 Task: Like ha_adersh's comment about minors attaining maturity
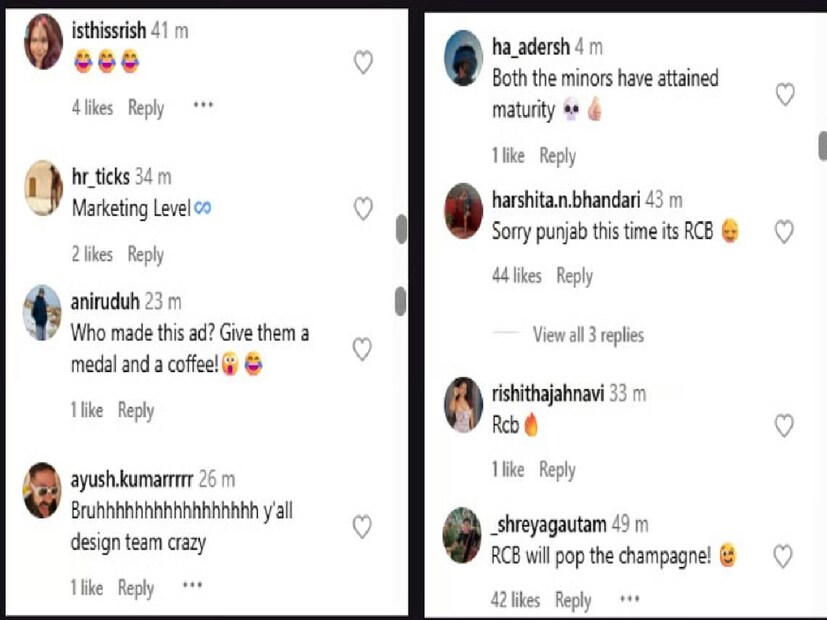click(785, 94)
